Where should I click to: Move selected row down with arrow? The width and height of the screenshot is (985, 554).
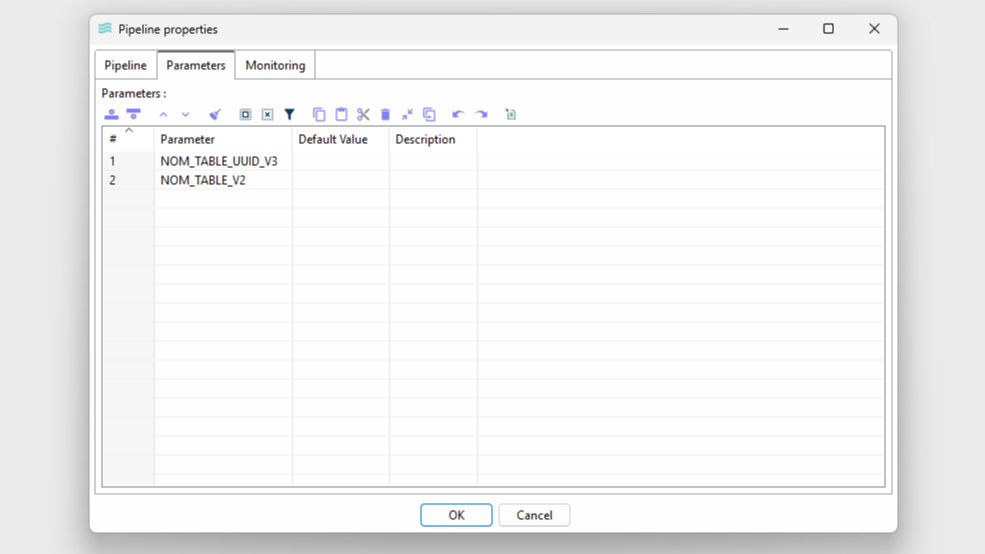click(x=185, y=115)
